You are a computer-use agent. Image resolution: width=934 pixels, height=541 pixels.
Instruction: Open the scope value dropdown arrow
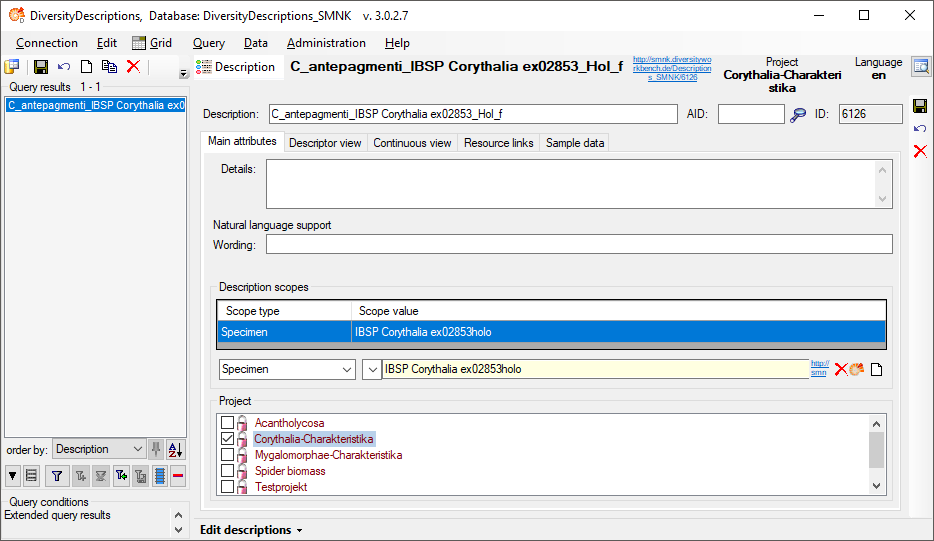372,369
